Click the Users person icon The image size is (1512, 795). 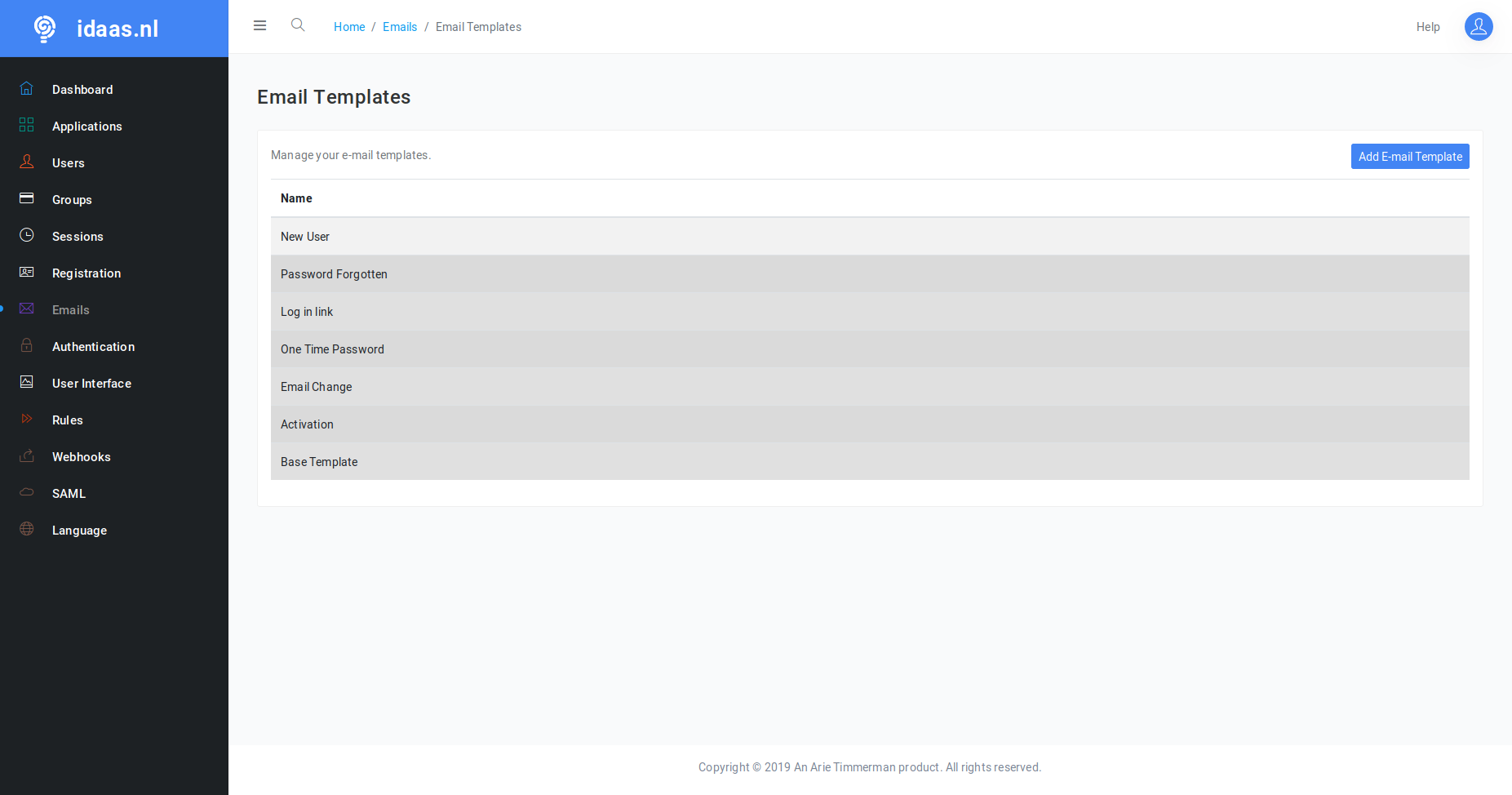(x=27, y=162)
